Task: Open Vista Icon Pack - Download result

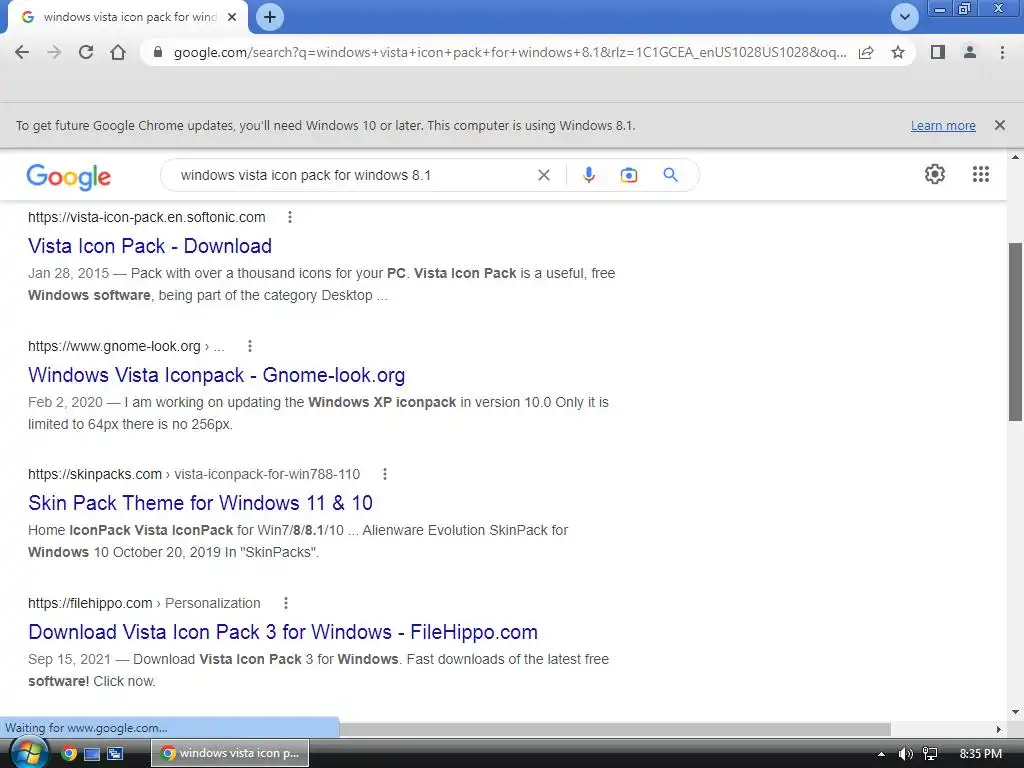Action: pyautogui.click(x=150, y=246)
